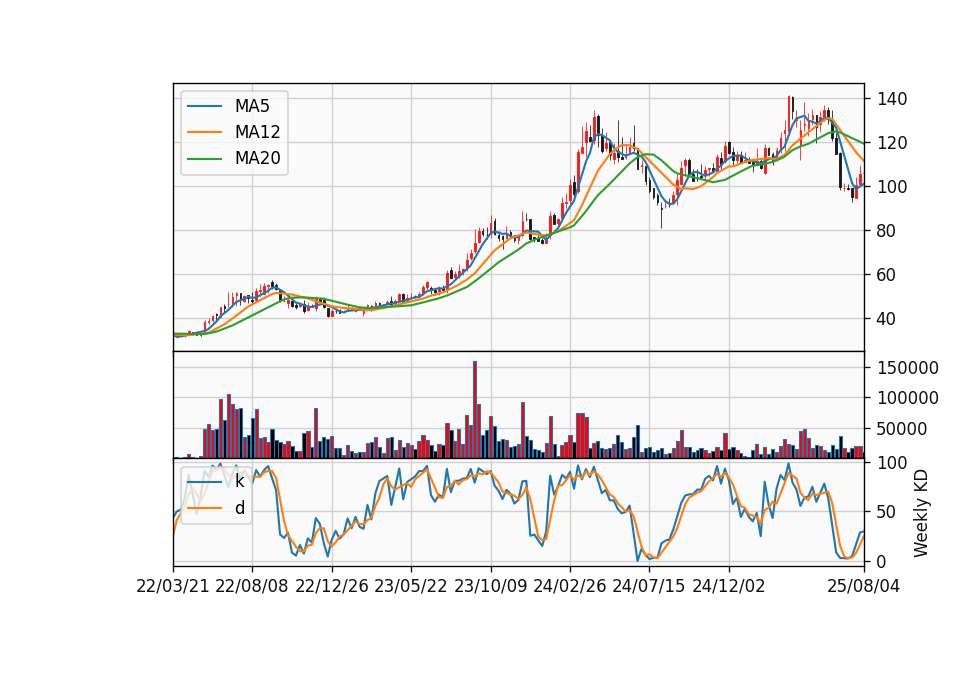The image size is (960, 690).
Task: Click the 80 price axis value
Action: [887, 231]
